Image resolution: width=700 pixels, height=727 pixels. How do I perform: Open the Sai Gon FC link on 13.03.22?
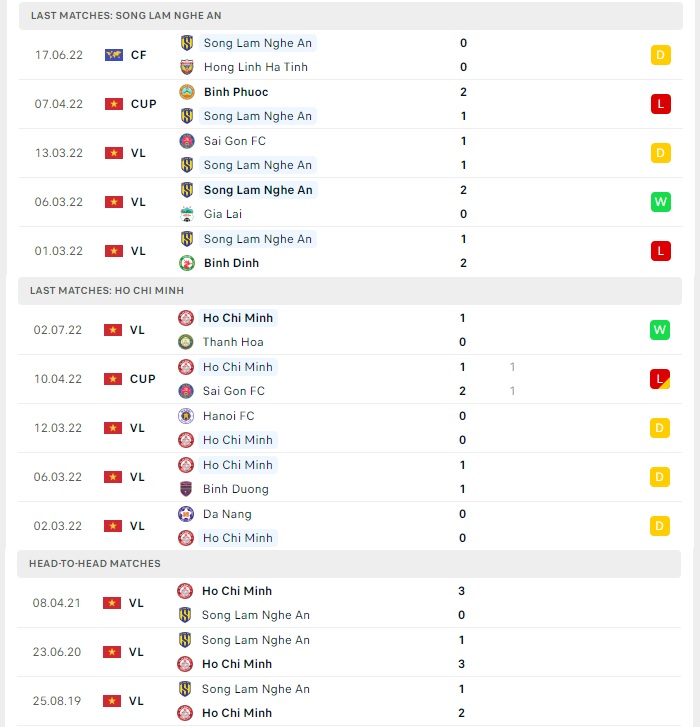pyautogui.click(x=235, y=141)
